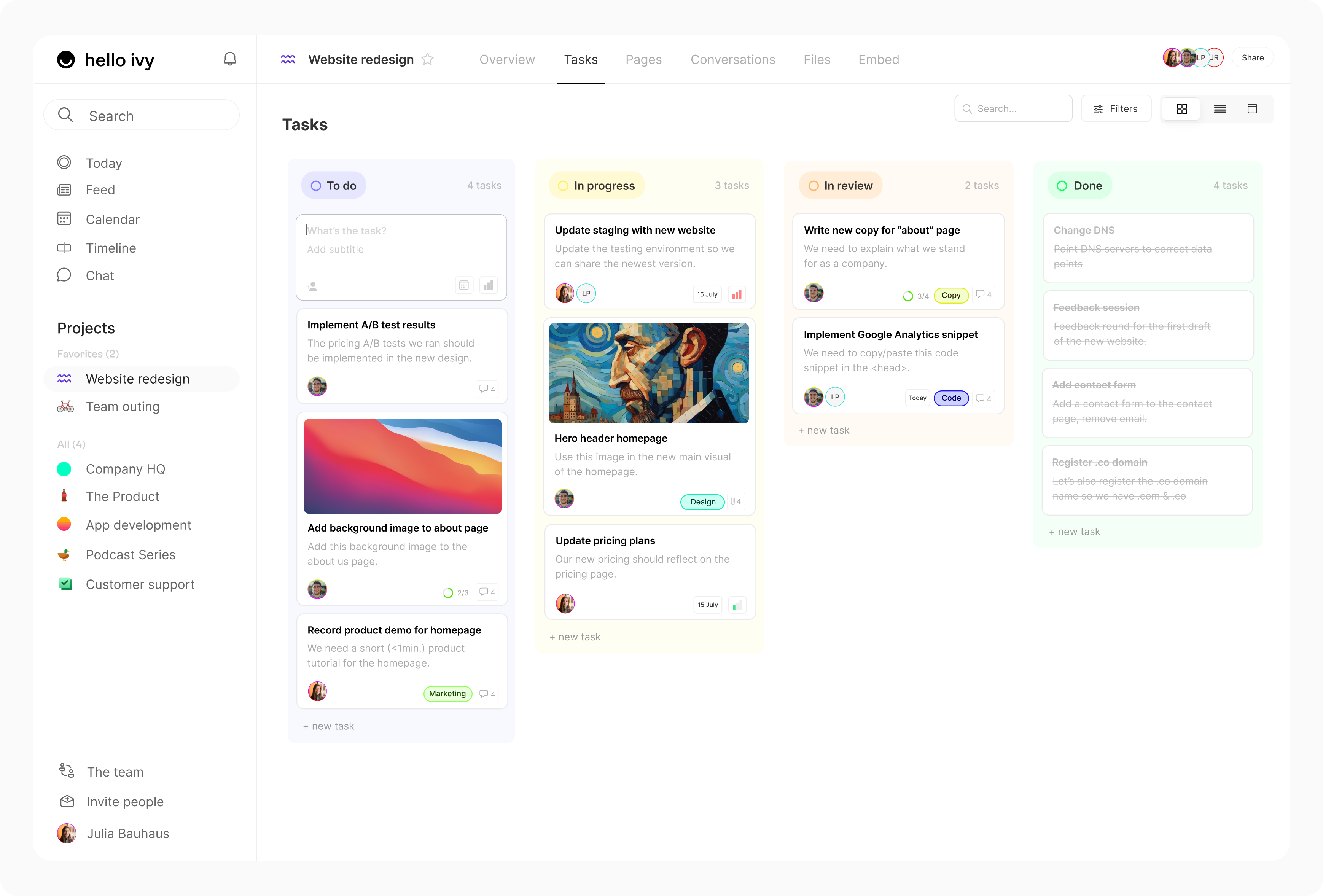Expand the Tasks search input field
1323x896 pixels.
tap(1012, 108)
